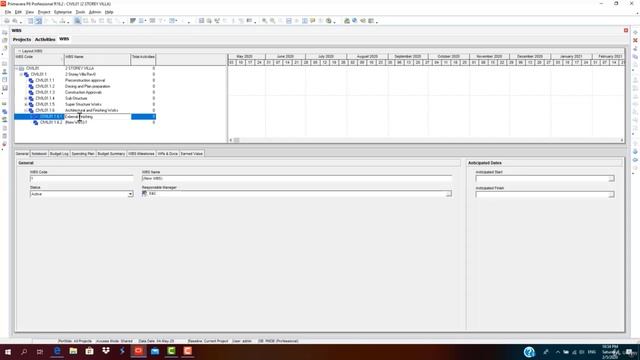
Task: Open the Budget Log tab
Action: click(x=59, y=154)
